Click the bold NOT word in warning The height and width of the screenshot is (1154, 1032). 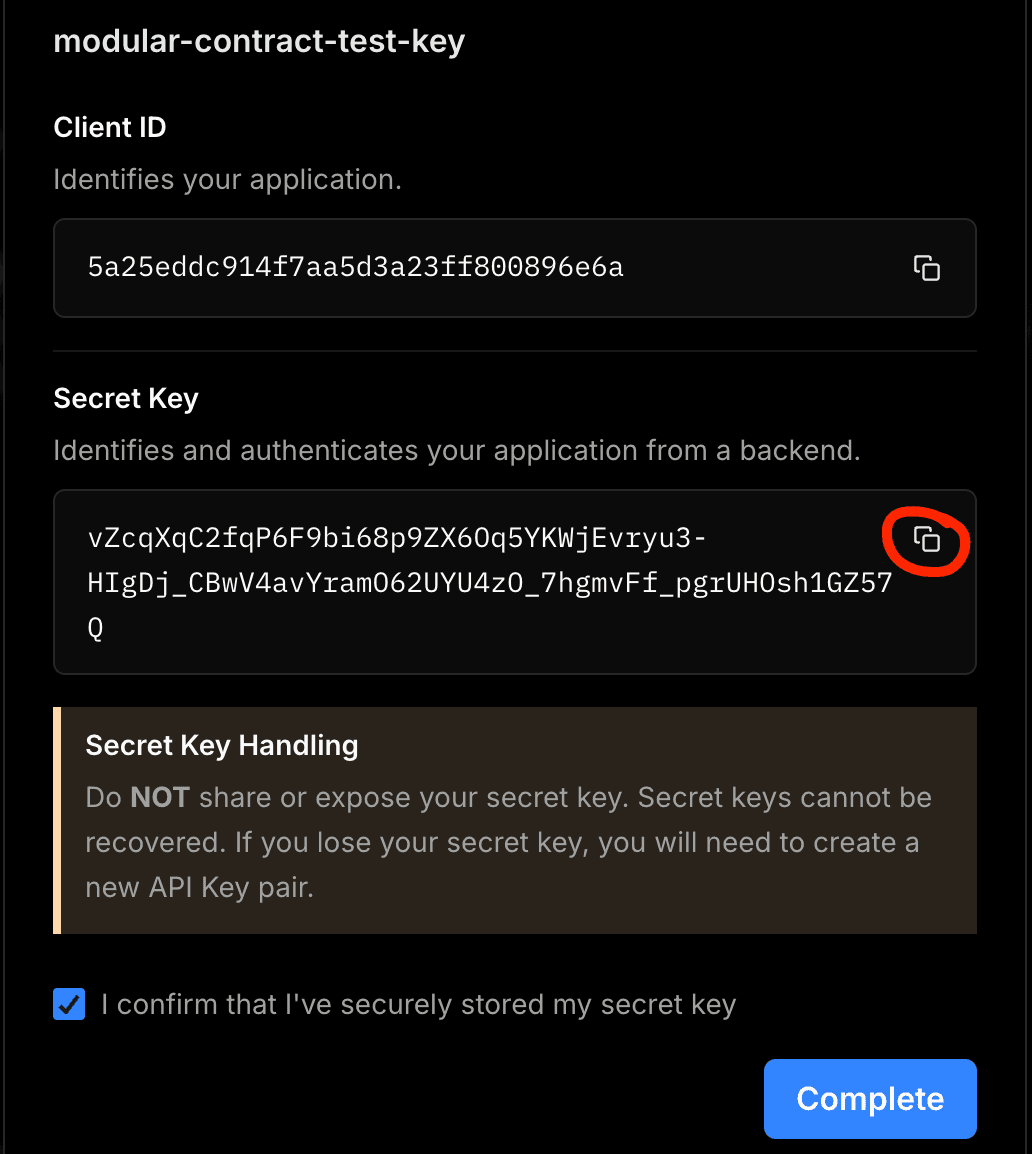point(160,798)
